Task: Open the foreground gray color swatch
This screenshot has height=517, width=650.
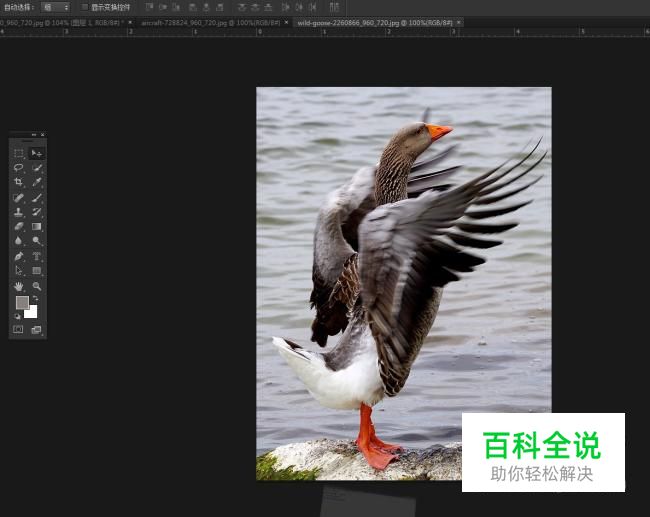Action: (x=22, y=302)
